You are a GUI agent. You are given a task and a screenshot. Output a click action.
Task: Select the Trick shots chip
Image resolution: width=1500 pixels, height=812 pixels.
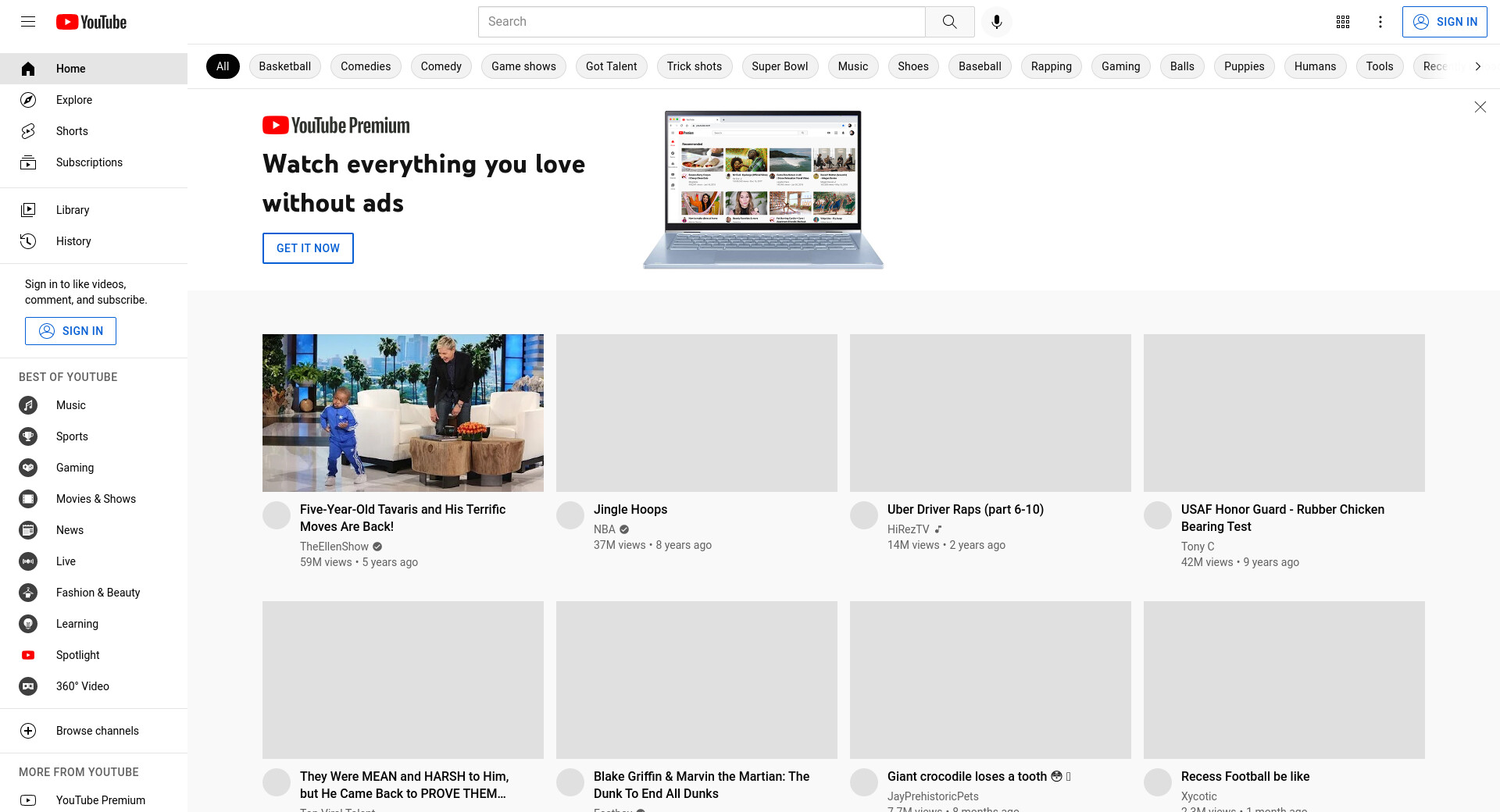695,66
